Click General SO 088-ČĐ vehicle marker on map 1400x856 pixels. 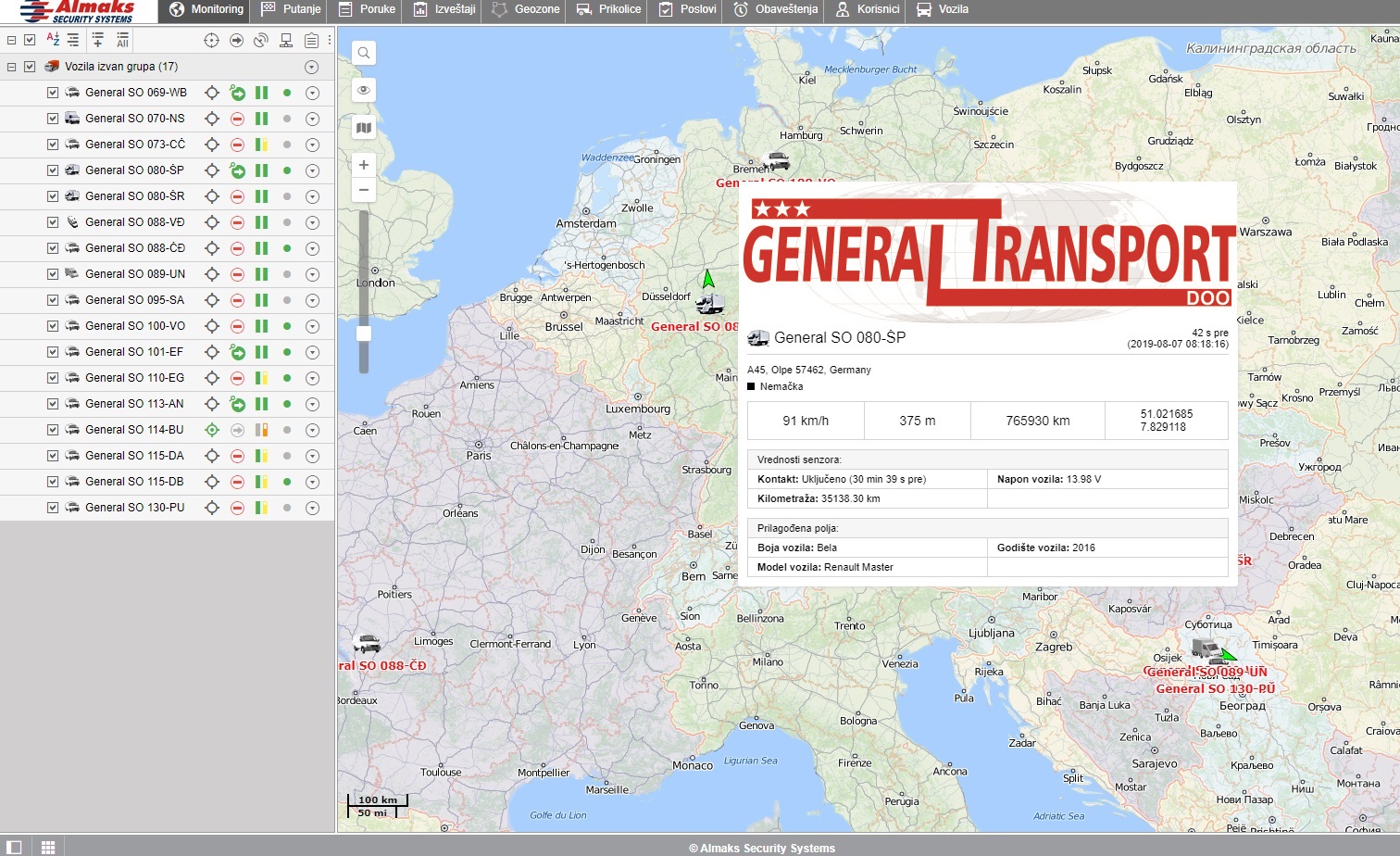[368, 643]
